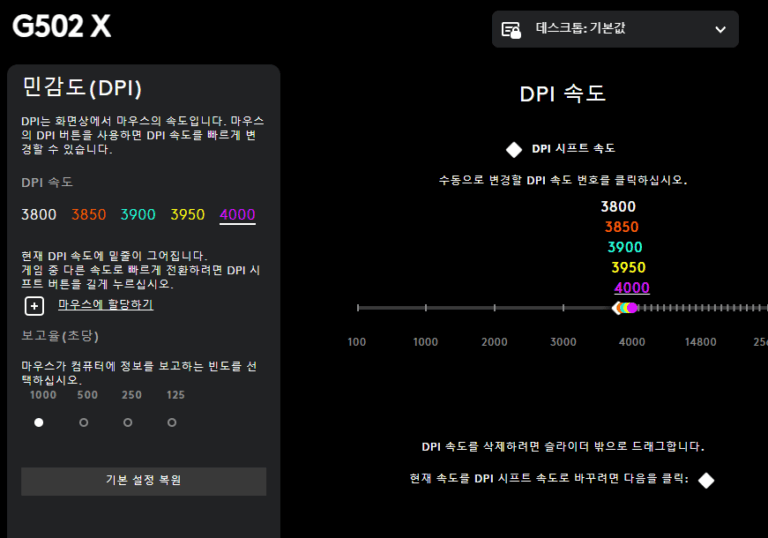Select the orange 3850 DPI in left panel

89,215
